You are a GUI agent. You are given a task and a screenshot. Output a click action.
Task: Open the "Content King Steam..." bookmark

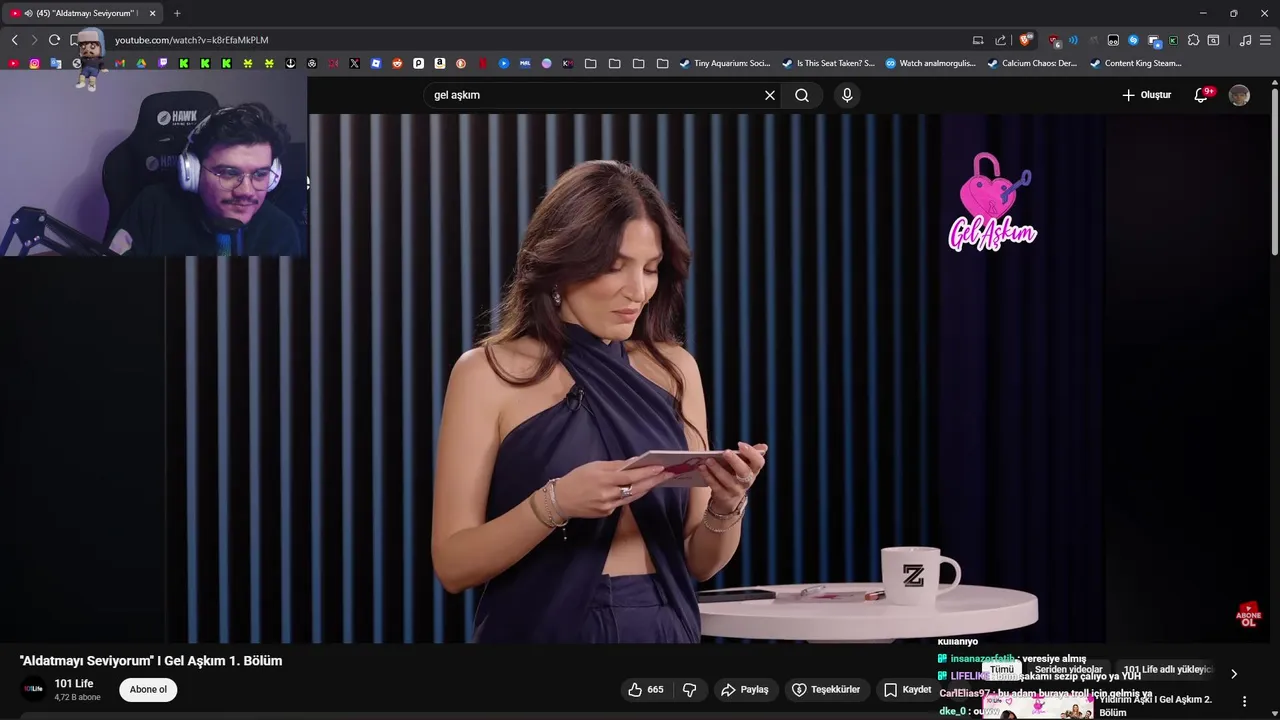[x=1136, y=63]
